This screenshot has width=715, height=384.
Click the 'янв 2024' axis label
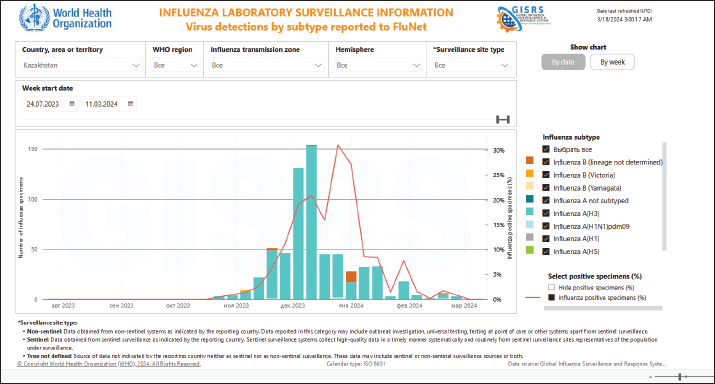point(351,306)
